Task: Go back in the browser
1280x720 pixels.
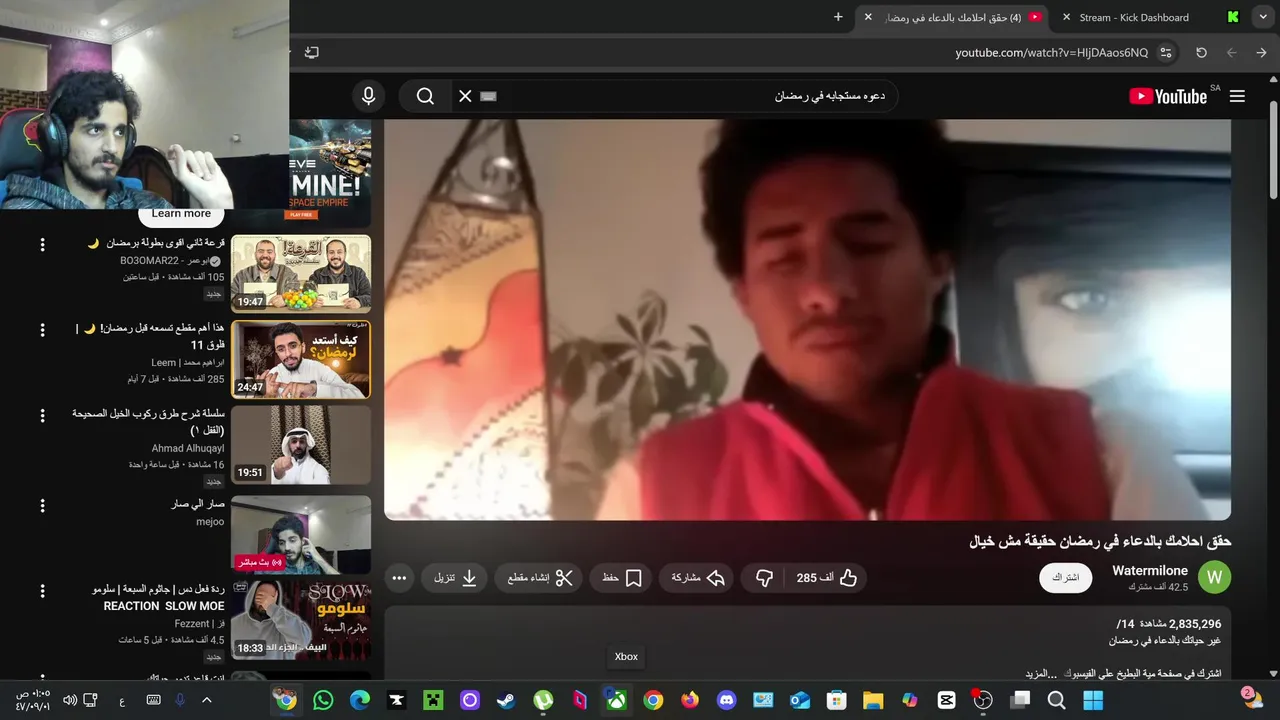Action: (1261, 52)
